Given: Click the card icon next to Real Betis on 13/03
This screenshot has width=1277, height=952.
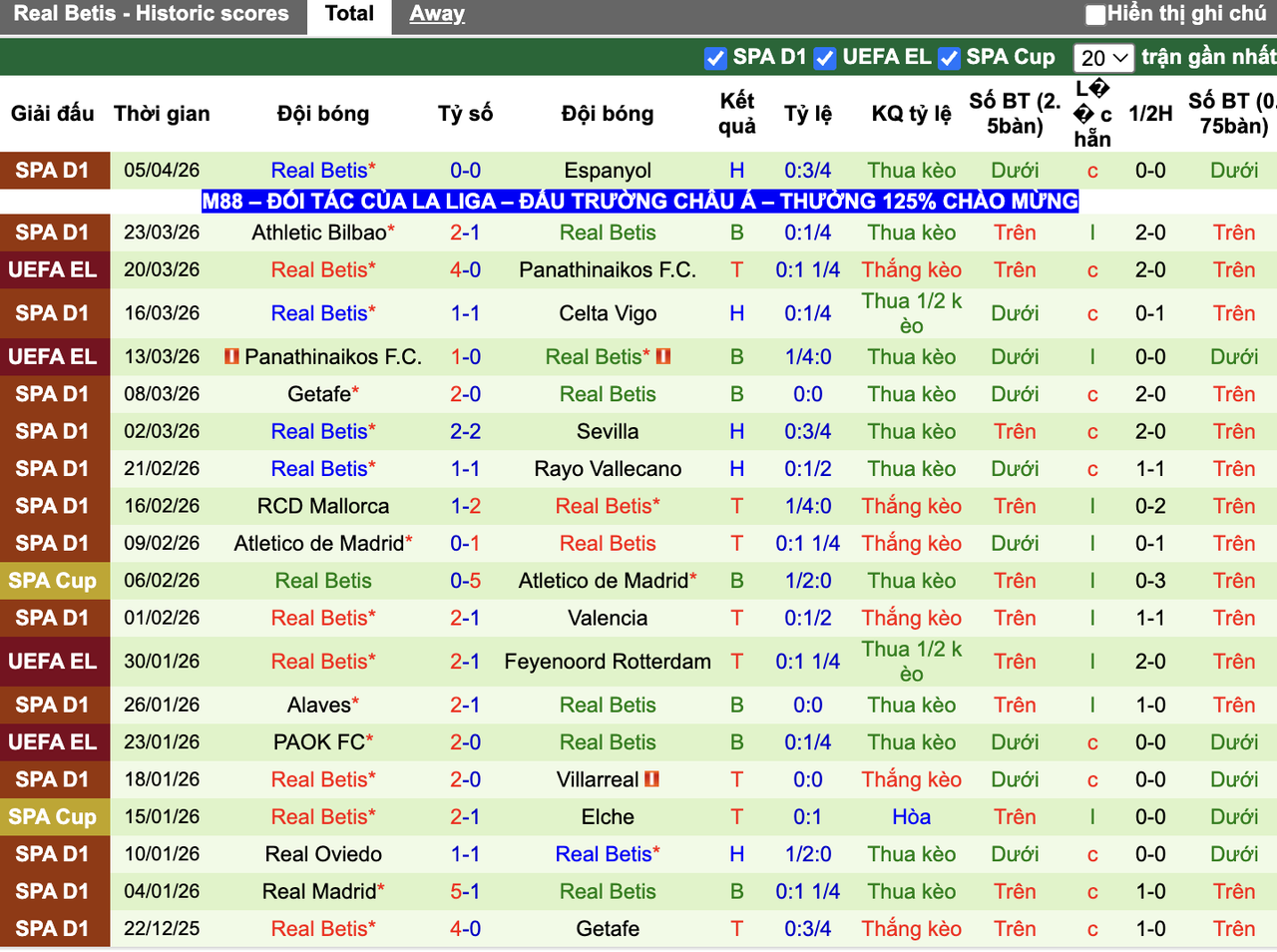Looking at the screenshot, I should click(x=663, y=356).
